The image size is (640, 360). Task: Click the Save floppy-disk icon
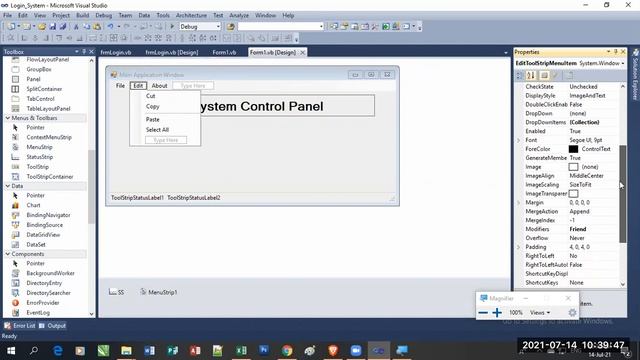pyautogui.click(x=53, y=27)
